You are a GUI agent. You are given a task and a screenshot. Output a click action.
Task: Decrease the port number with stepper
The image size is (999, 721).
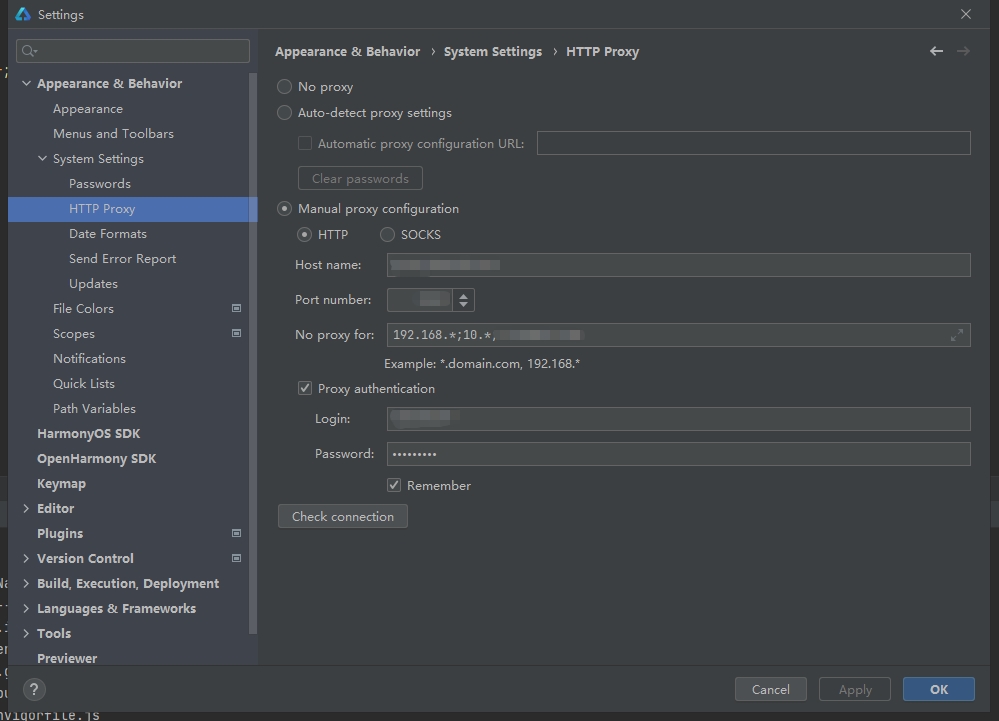pos(464,305)
